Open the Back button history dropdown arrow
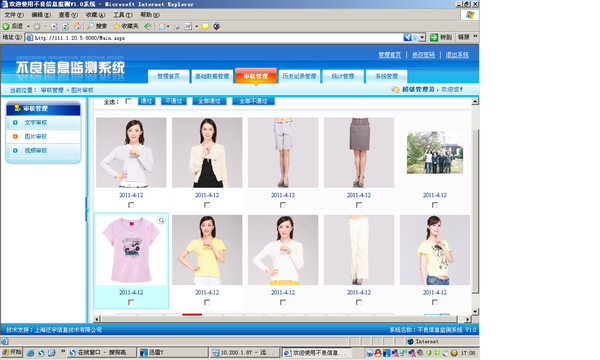Viewport: 600px width, 360px height. pos(28,26)
